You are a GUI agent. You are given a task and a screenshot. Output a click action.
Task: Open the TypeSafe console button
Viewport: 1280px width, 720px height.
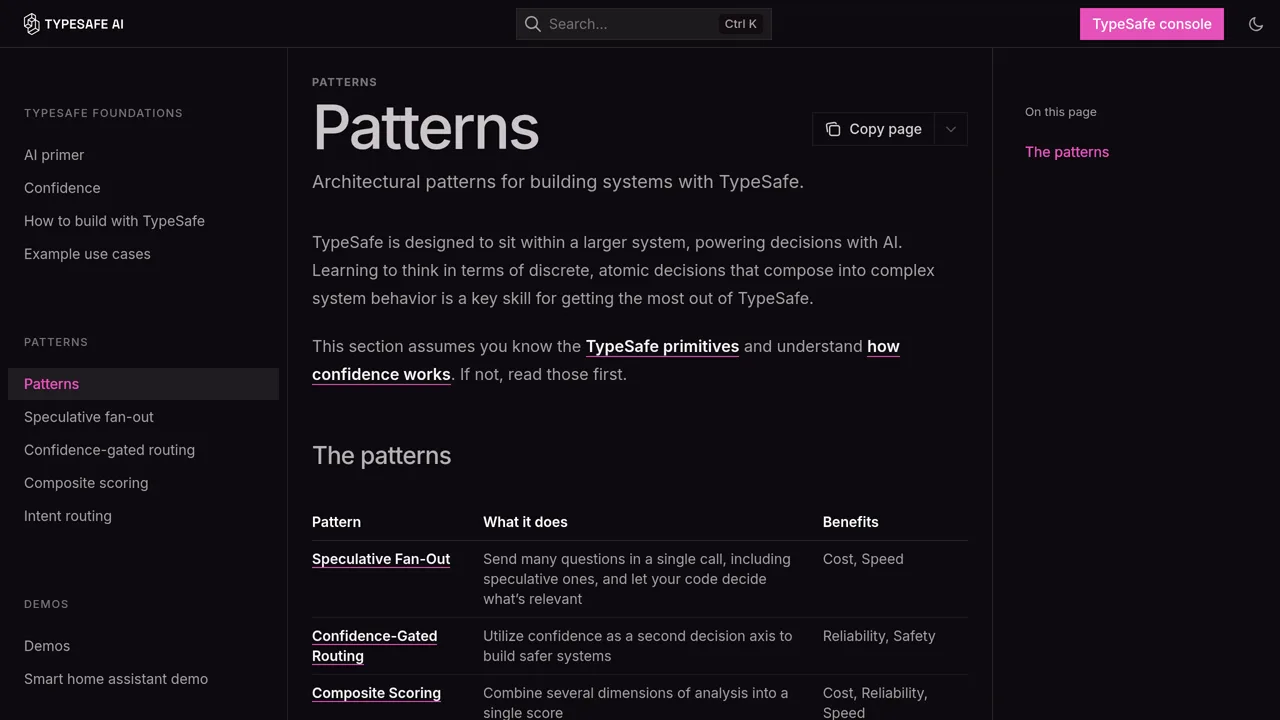click(1152, 24)
